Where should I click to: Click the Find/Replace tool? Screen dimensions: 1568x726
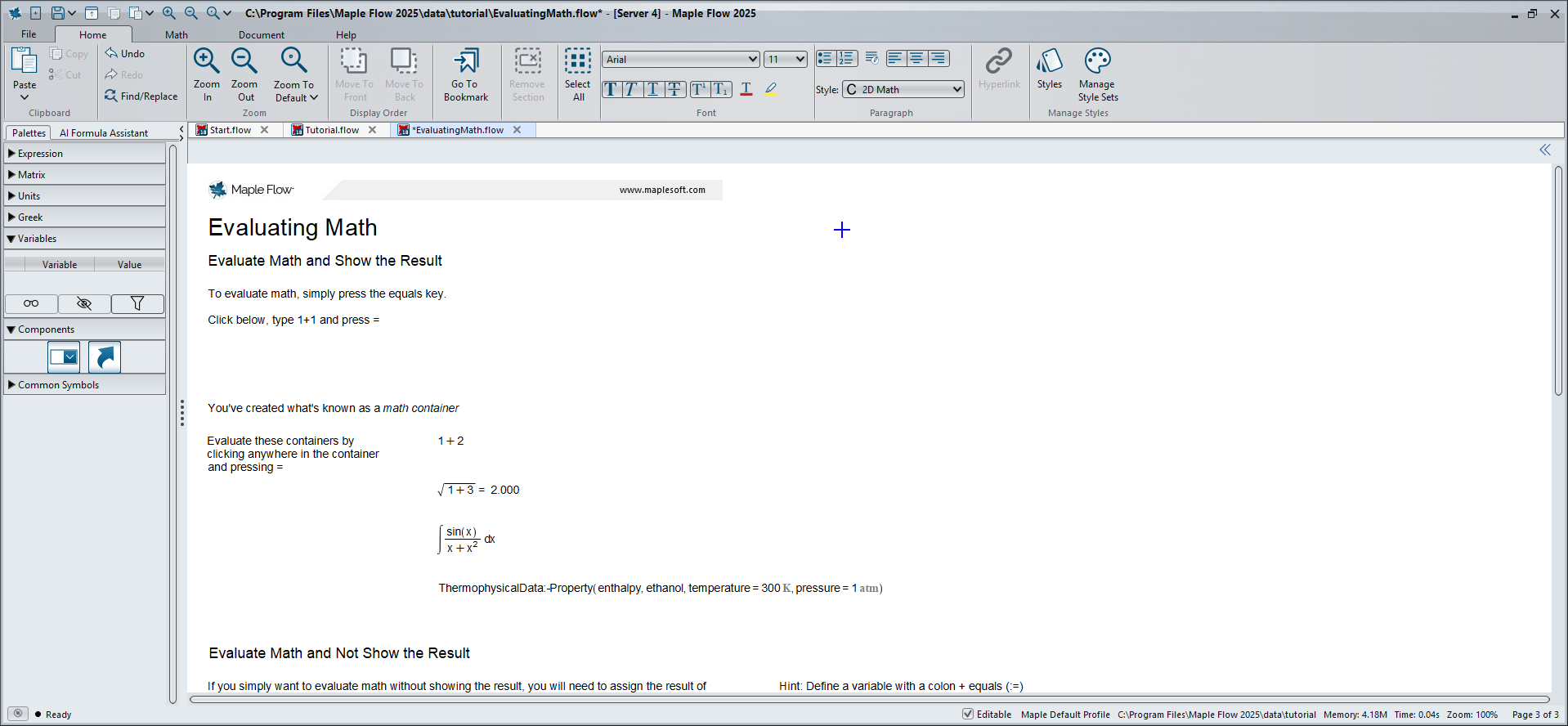tap(141, 96)
